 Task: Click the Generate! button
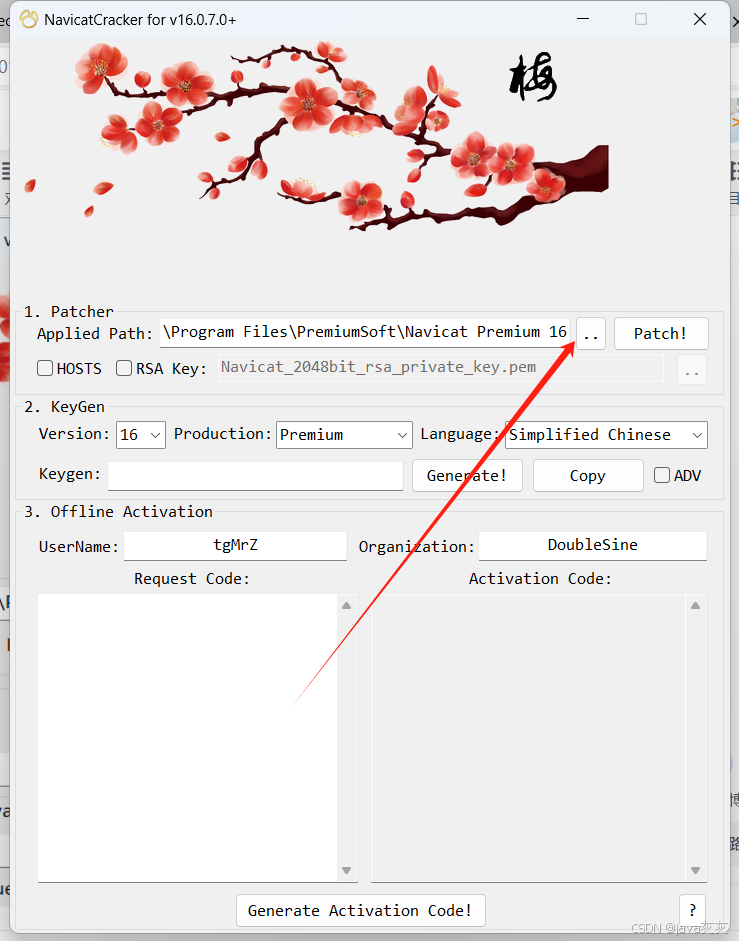(467, 476)
